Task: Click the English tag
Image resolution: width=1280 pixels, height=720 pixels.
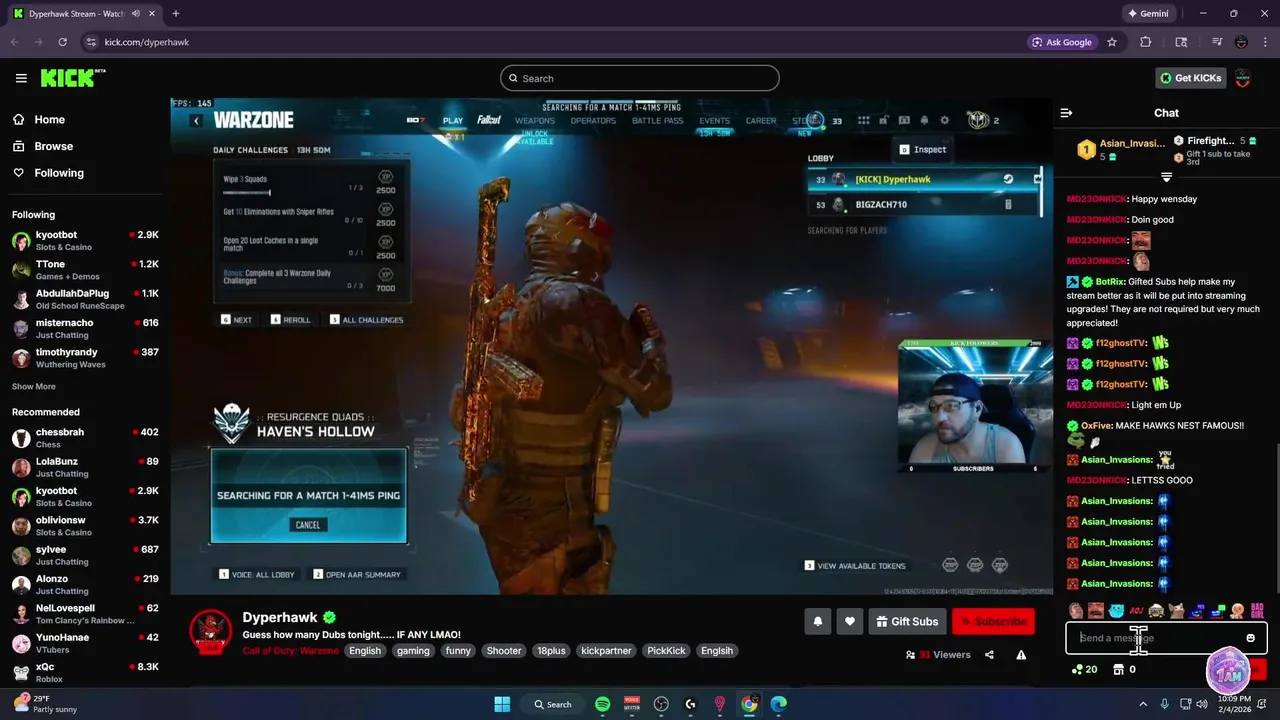Action: point(364,650)
